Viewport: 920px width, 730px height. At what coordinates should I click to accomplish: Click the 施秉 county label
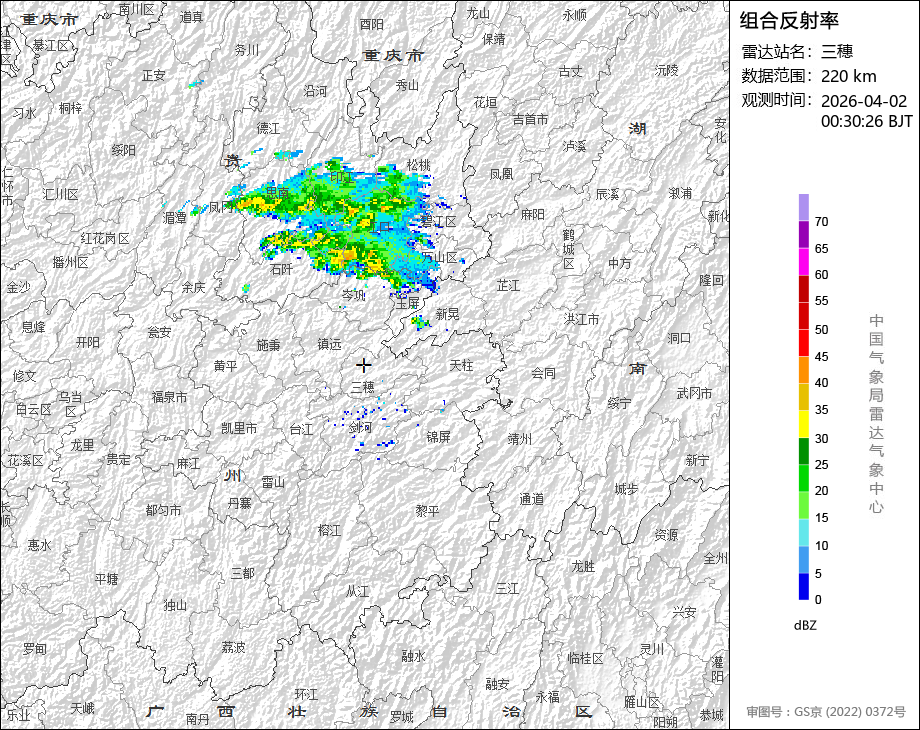[x=268, y=346]
